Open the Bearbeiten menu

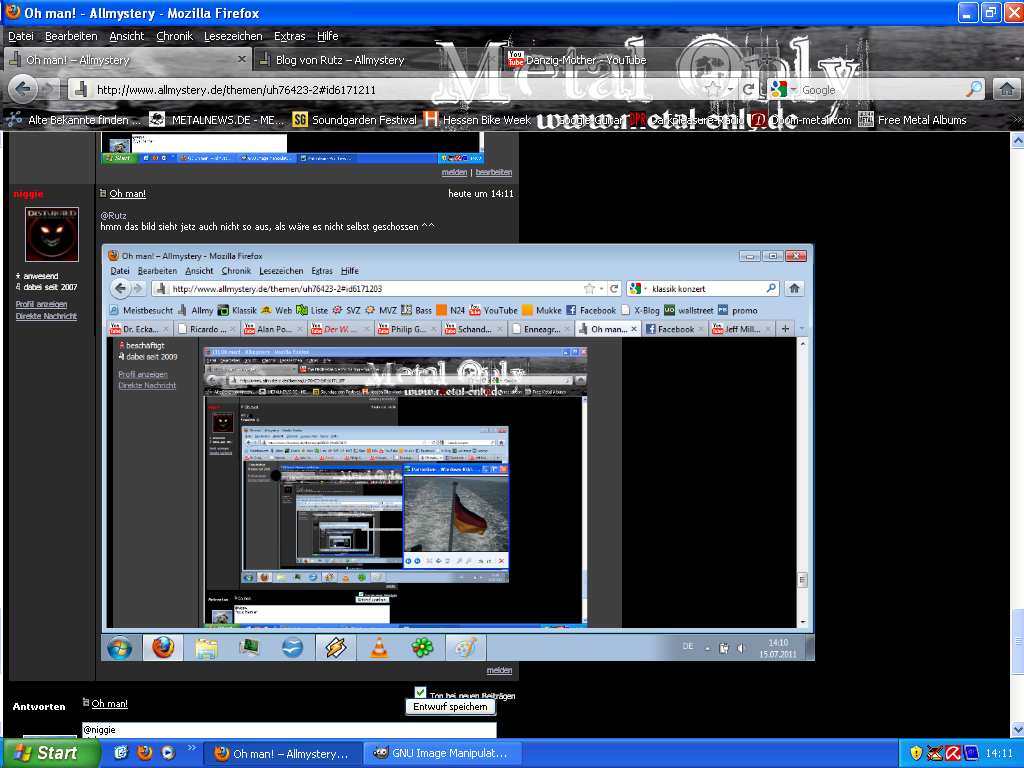[71, 36]
